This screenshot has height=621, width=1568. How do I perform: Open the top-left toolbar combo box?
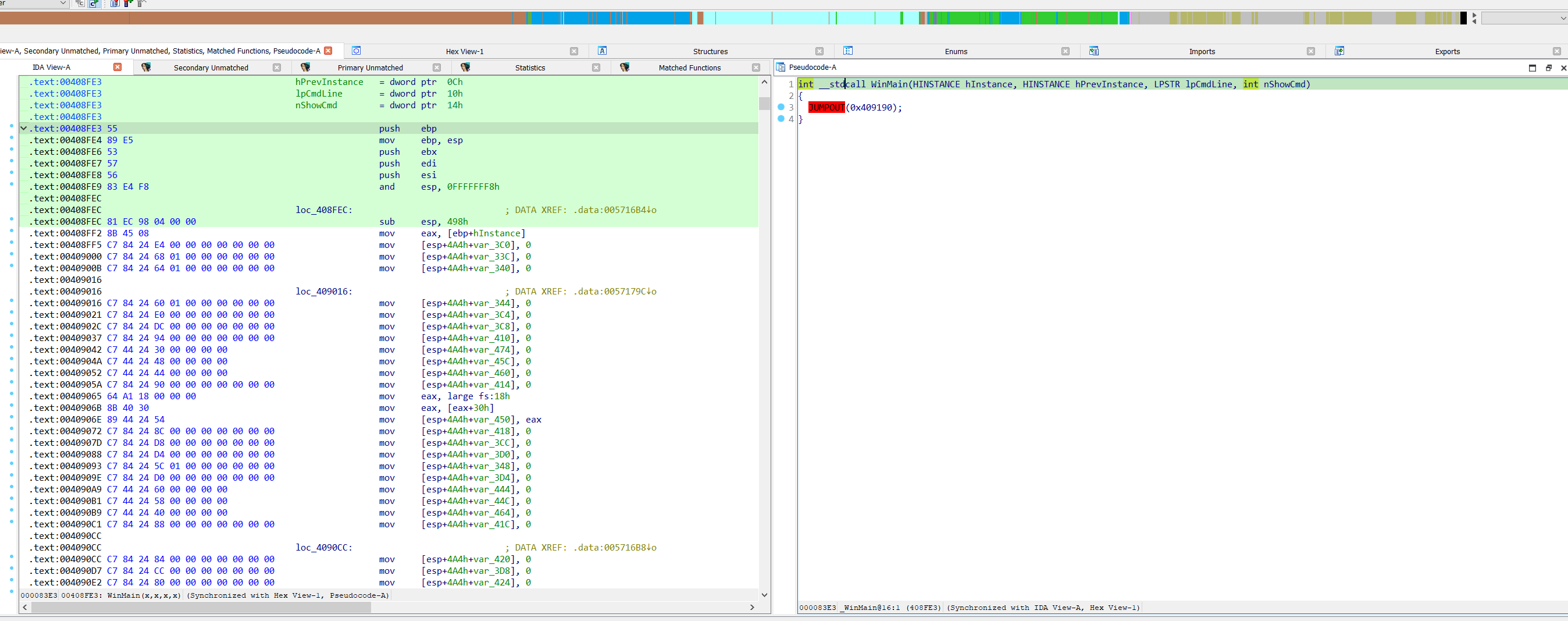point(62,3)
